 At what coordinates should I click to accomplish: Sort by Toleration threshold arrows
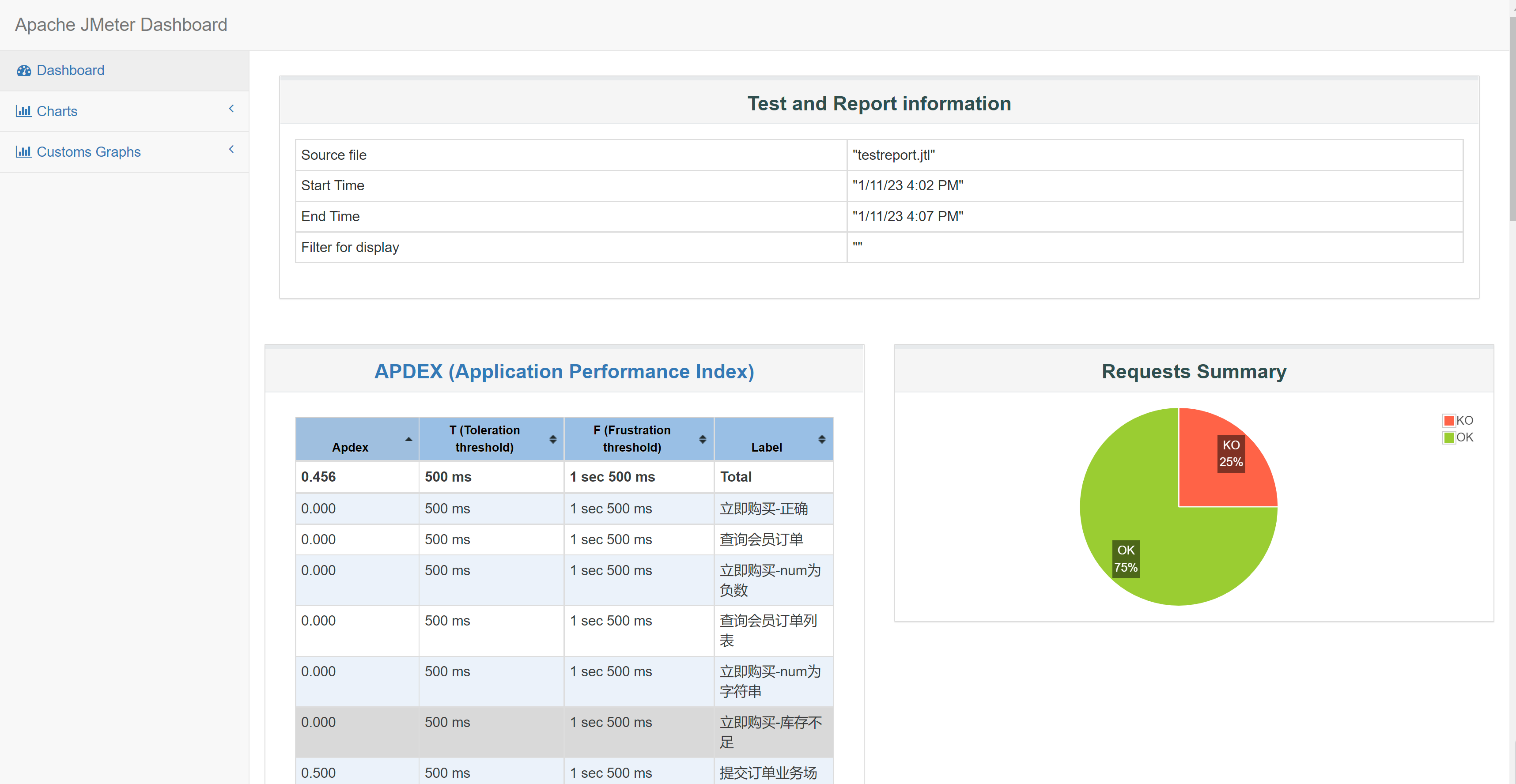pyautogui.click(x=552, y=439)
